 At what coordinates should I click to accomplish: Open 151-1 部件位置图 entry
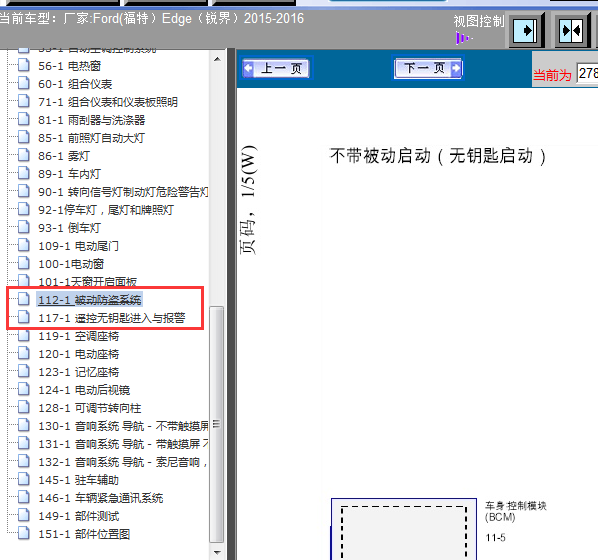[84, 534]
